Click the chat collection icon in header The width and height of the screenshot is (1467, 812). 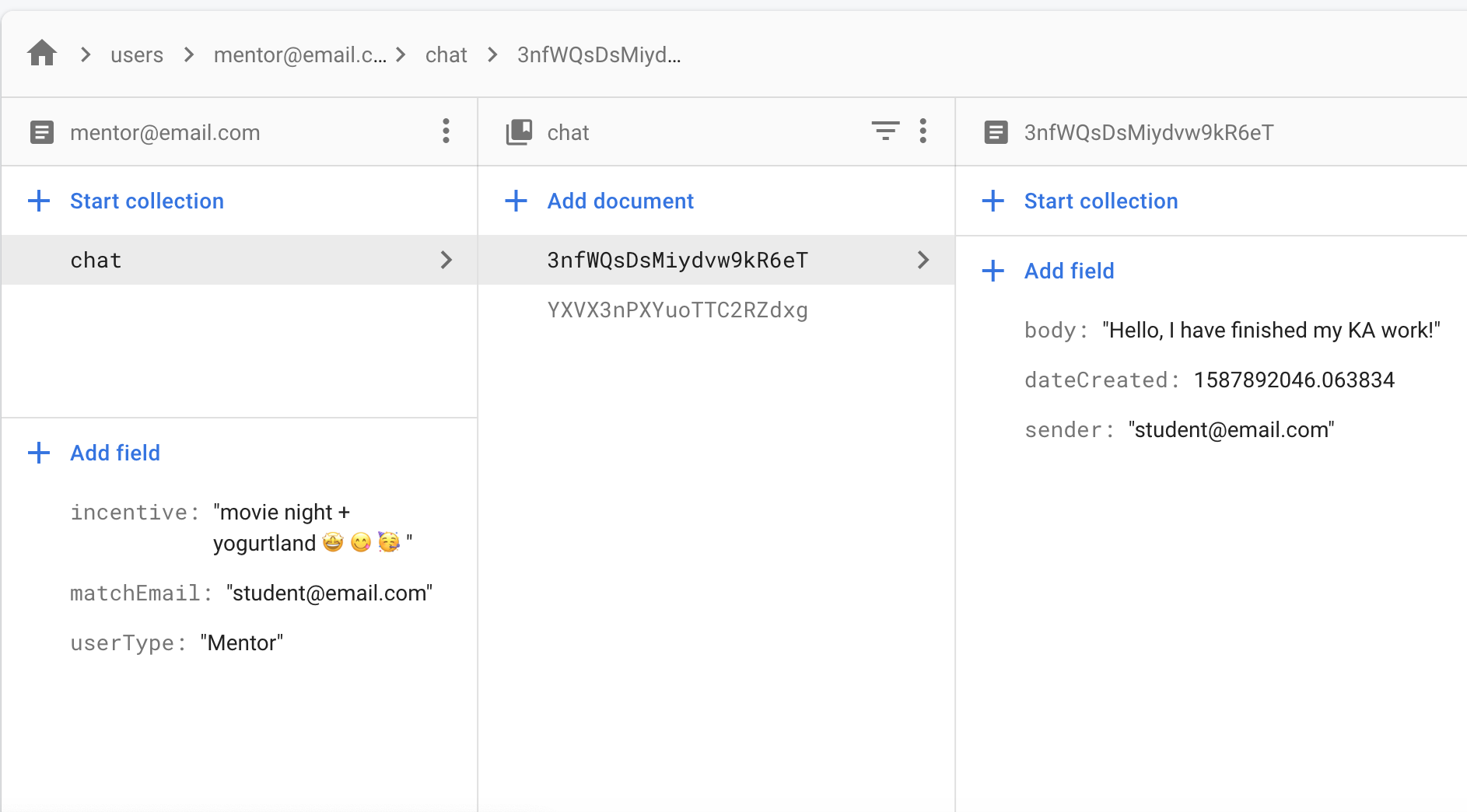(x=519, y=132)
